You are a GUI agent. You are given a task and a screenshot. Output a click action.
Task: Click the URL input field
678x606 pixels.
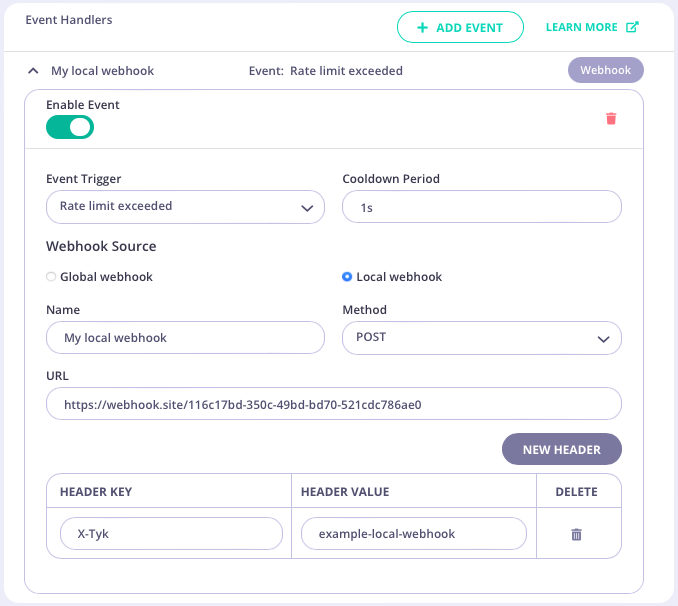click(333, 404)
